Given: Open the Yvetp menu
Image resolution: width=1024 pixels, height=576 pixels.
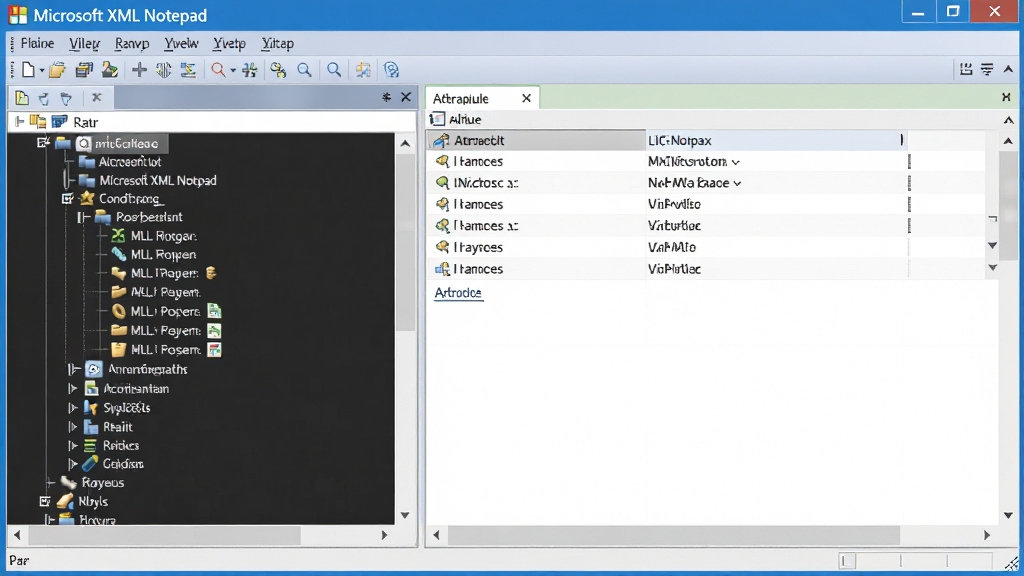Looking at the screenshot, I should coord(229,43).
